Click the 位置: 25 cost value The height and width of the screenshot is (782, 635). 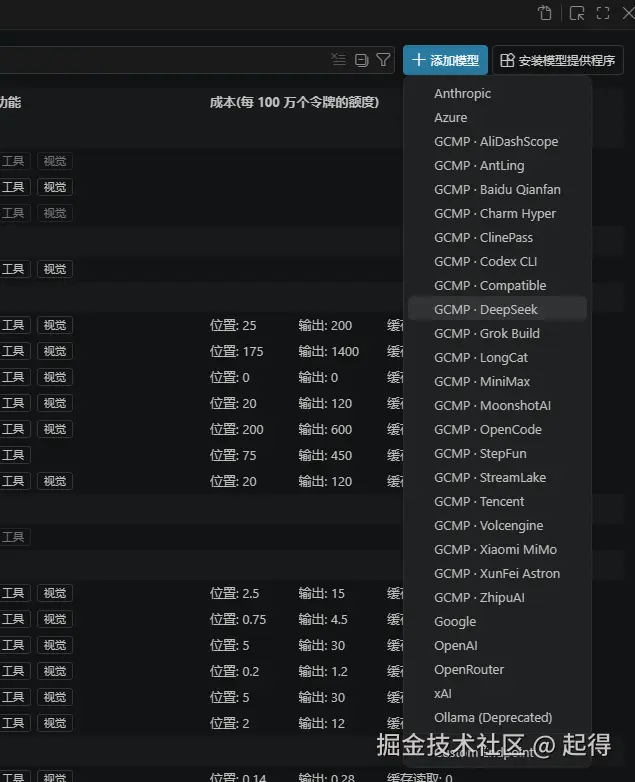(x=233, y=325)
